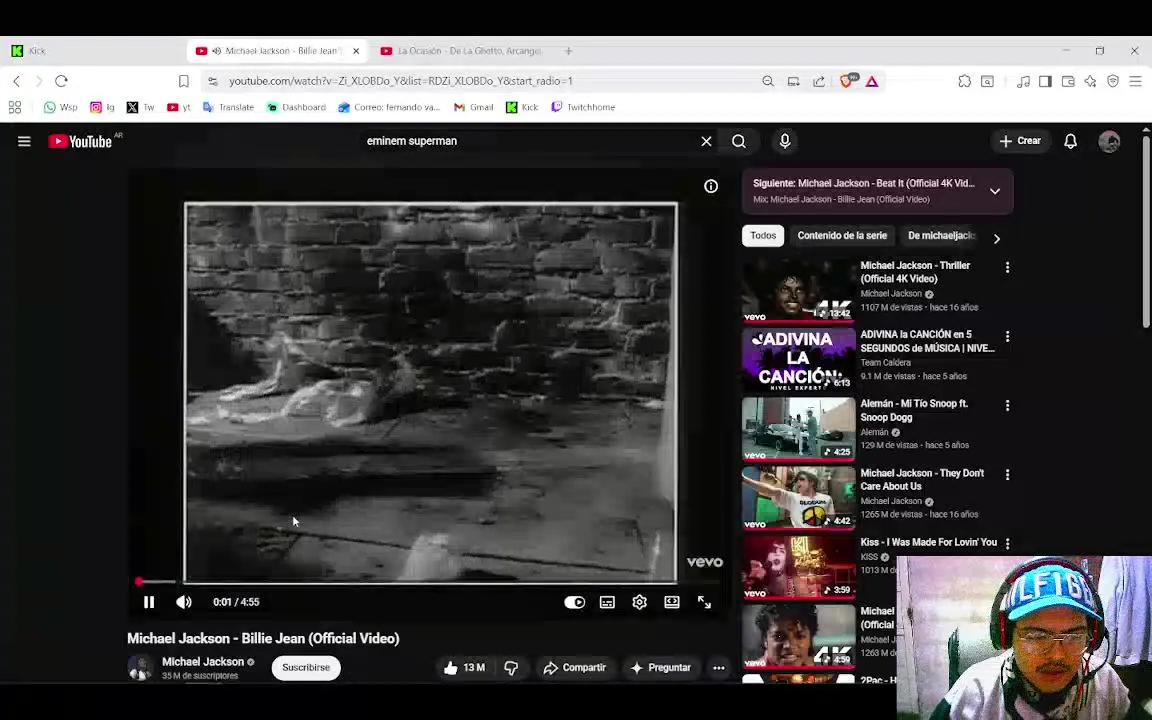1152x720 pixels.
Task: Dislike the video thumbs-down
Action: (x=511, y=668)
